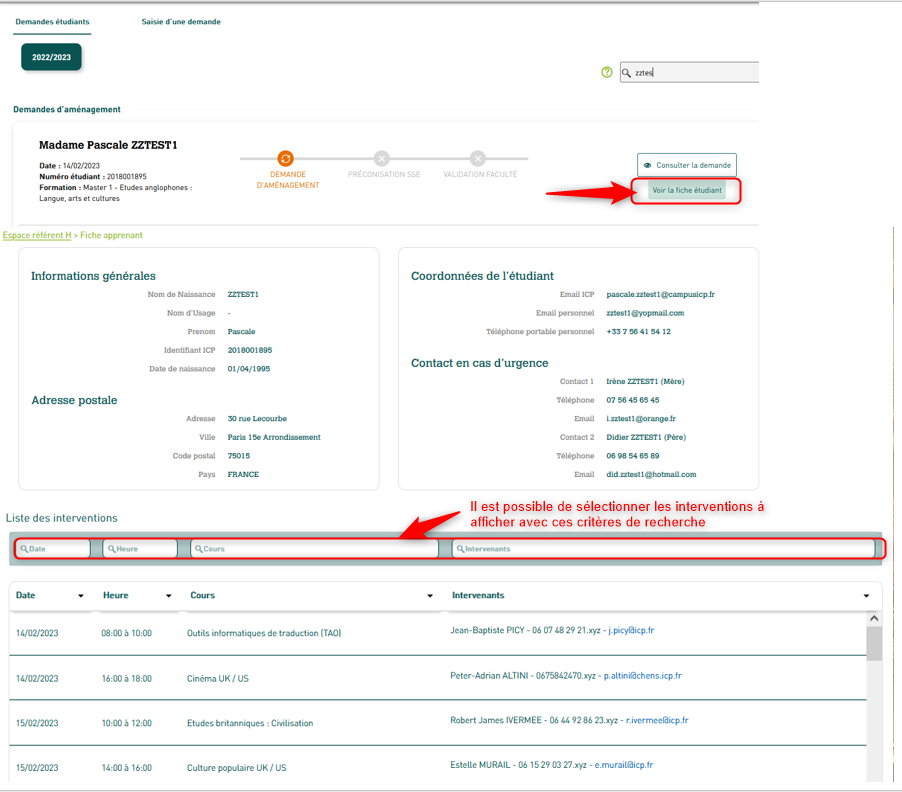Focus the Date filter field
The image size is (902, 792).
click(55, 549)
